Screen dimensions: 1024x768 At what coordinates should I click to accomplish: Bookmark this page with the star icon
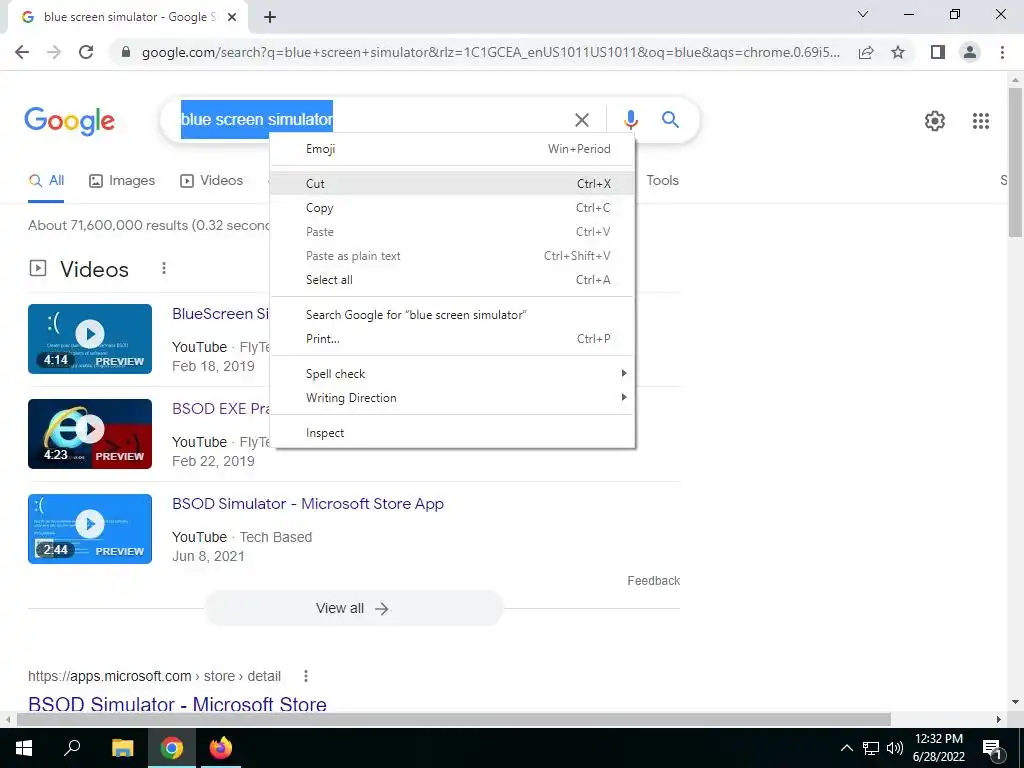pos(898,52)
